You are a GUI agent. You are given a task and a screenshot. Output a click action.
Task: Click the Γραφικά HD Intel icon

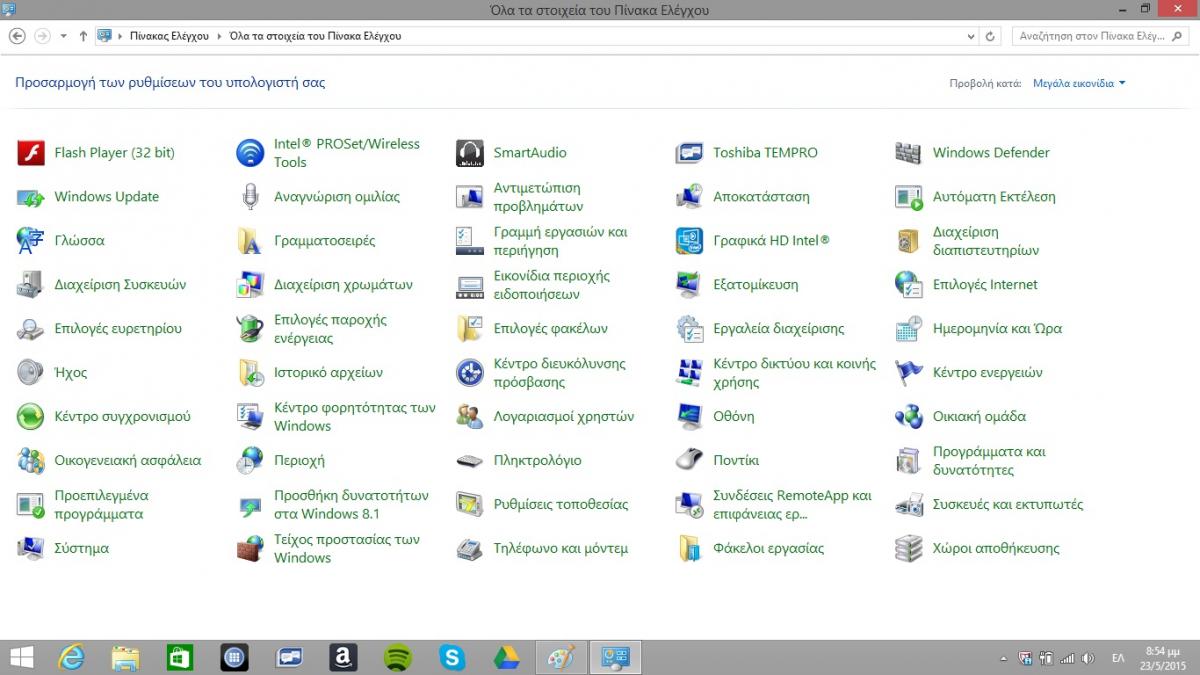pyautogui.click(x=690, y=241)
